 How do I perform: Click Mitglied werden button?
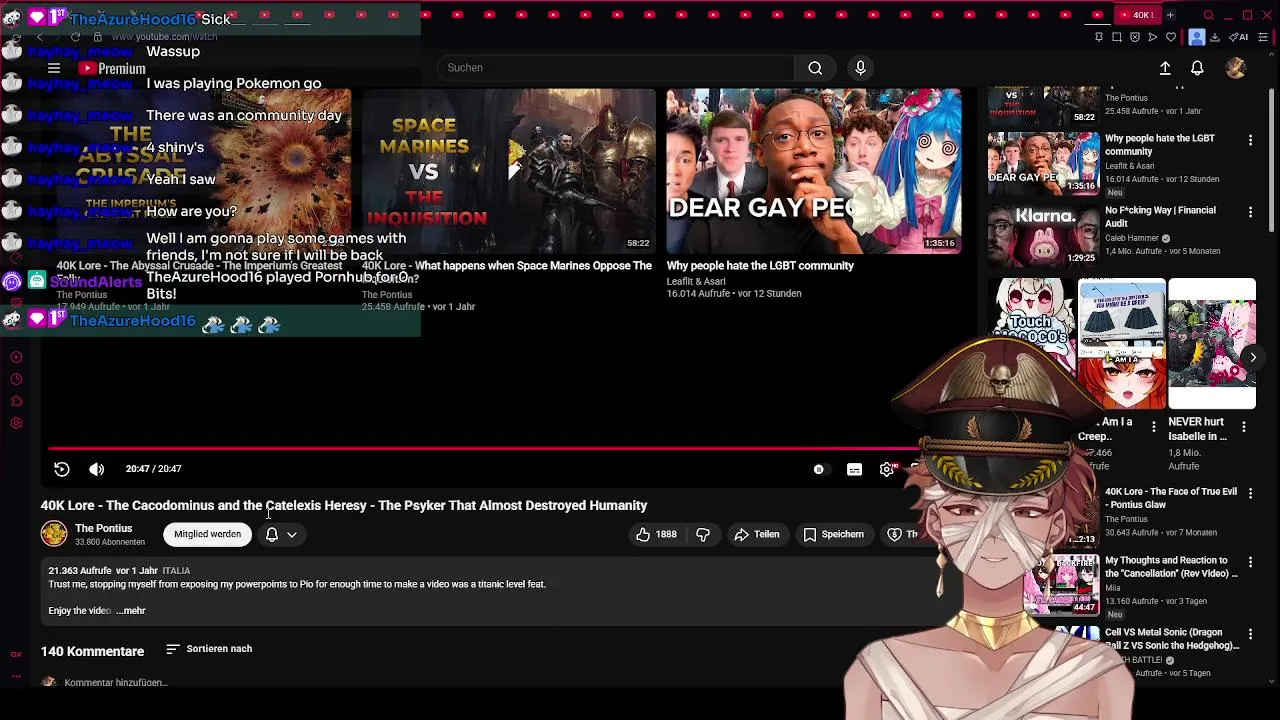(207, 534)
